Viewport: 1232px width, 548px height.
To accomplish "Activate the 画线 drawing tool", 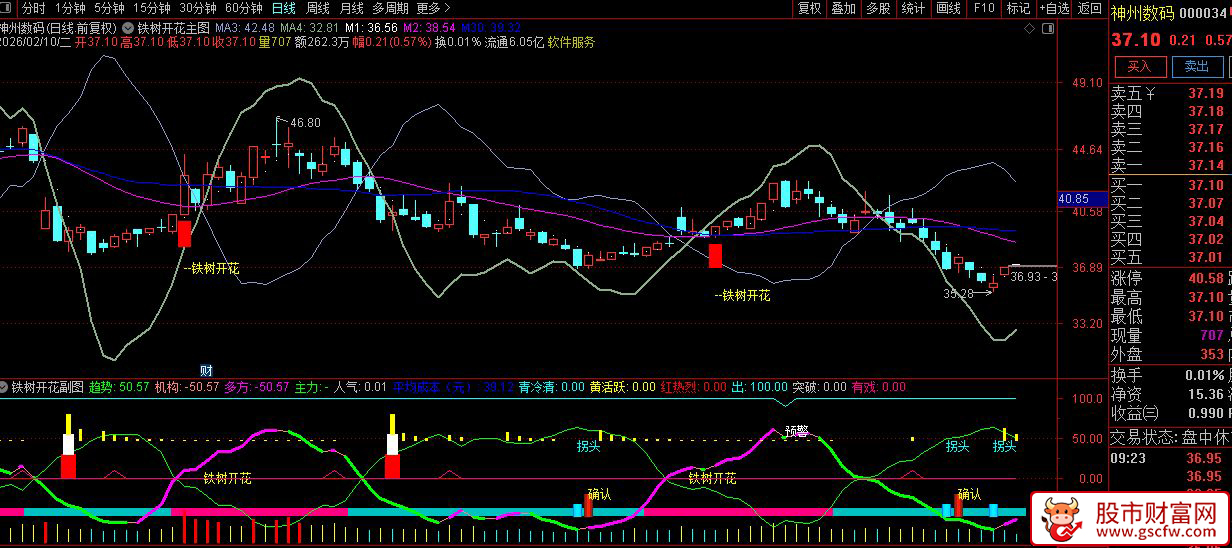I will (948, 8).
